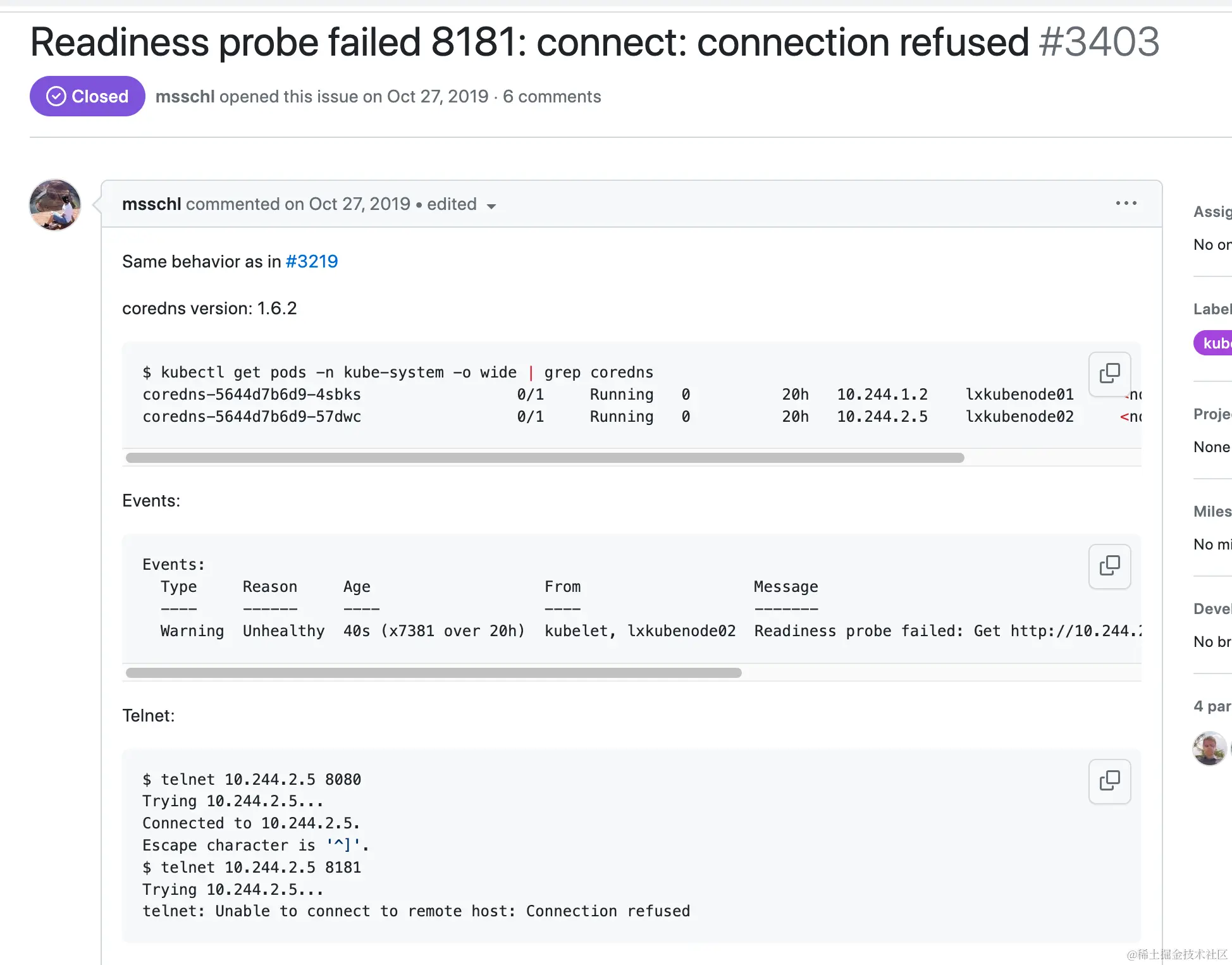Click the Oct 27, 2019 comment timestamp
The width and height of the screenshot is (1232, 965).
coord(359,204)
